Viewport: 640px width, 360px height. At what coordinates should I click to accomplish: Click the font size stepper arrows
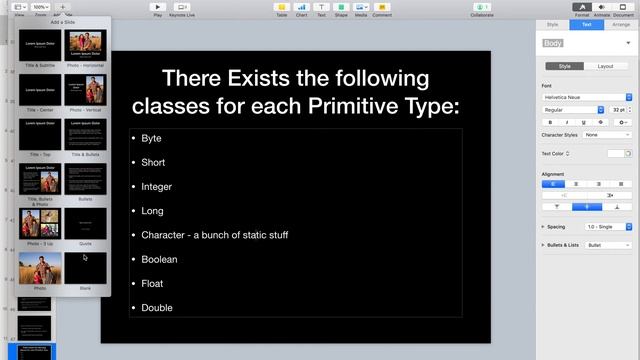click(x=630, y=110)
